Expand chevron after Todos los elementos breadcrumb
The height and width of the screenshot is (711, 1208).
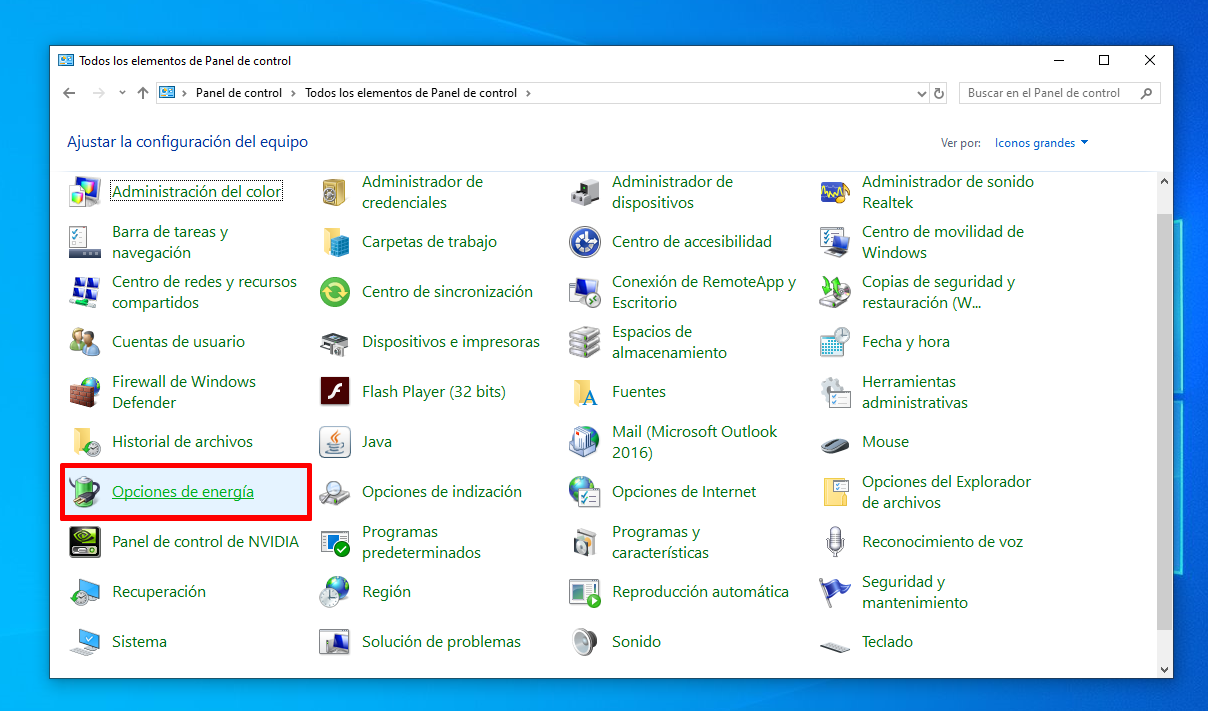point(527,93)
